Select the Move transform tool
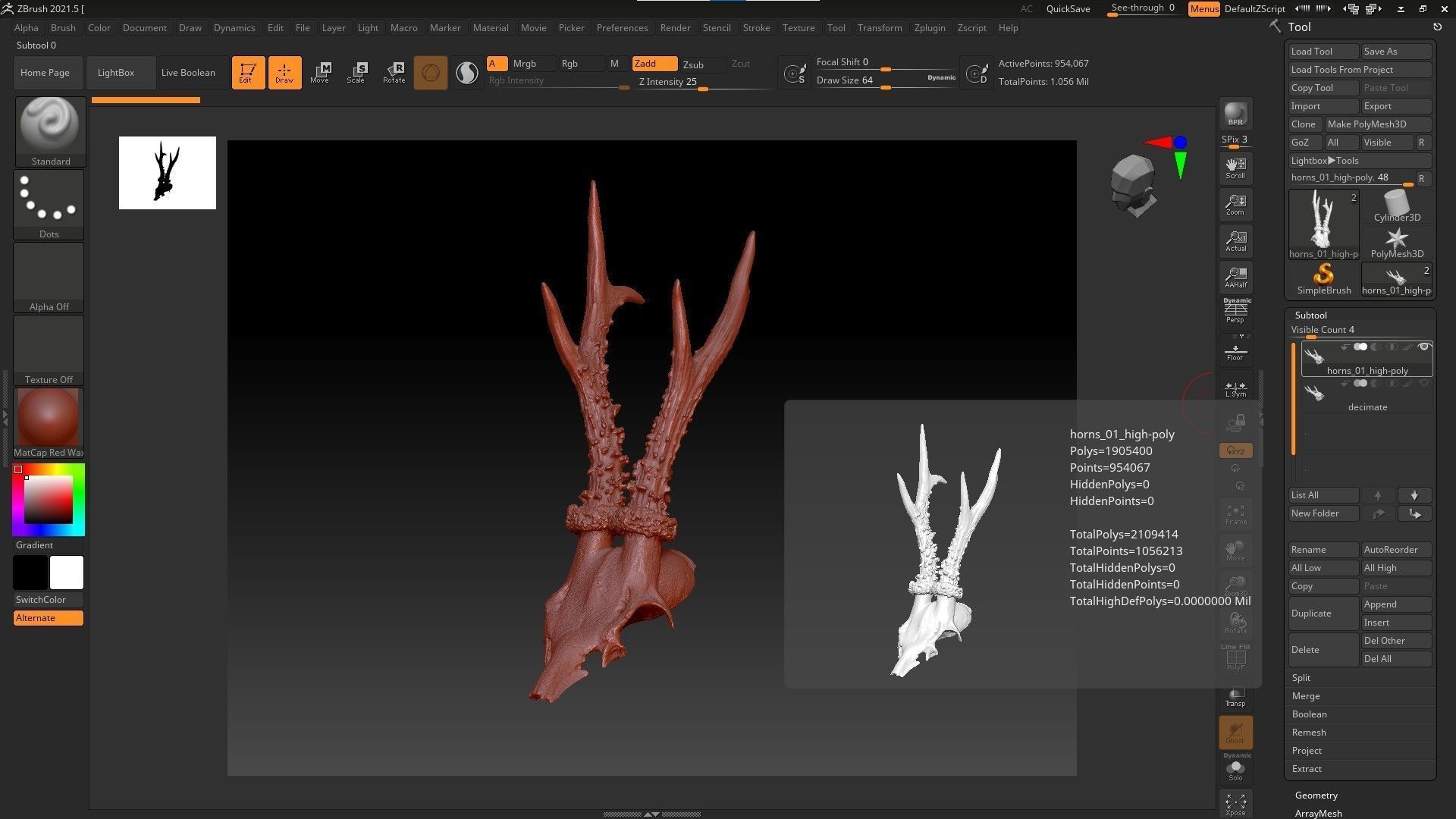This screenshot has width=1456, height=819. click(x=320, y=73)
